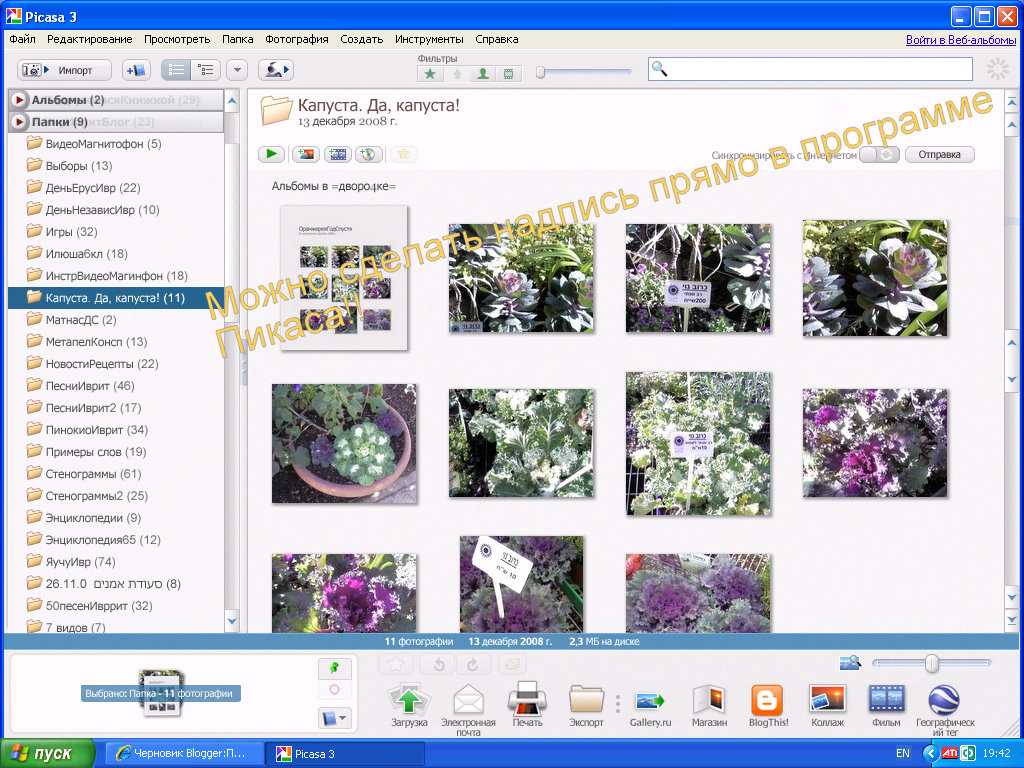
Task: Click Войти в Веб-альбомы link
Action: (959, 40)
